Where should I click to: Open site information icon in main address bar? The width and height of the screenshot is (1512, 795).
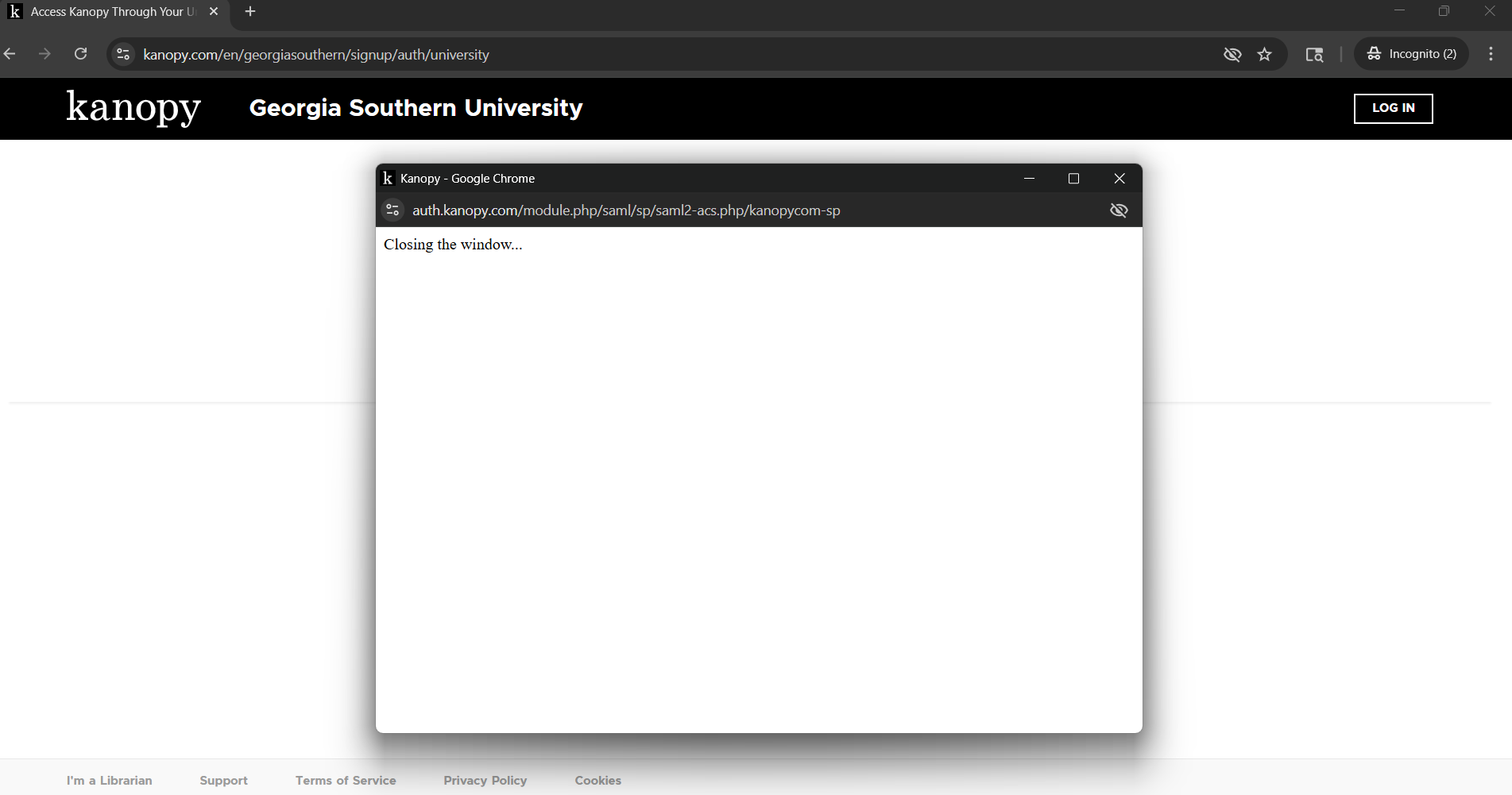tap(123, 54)
